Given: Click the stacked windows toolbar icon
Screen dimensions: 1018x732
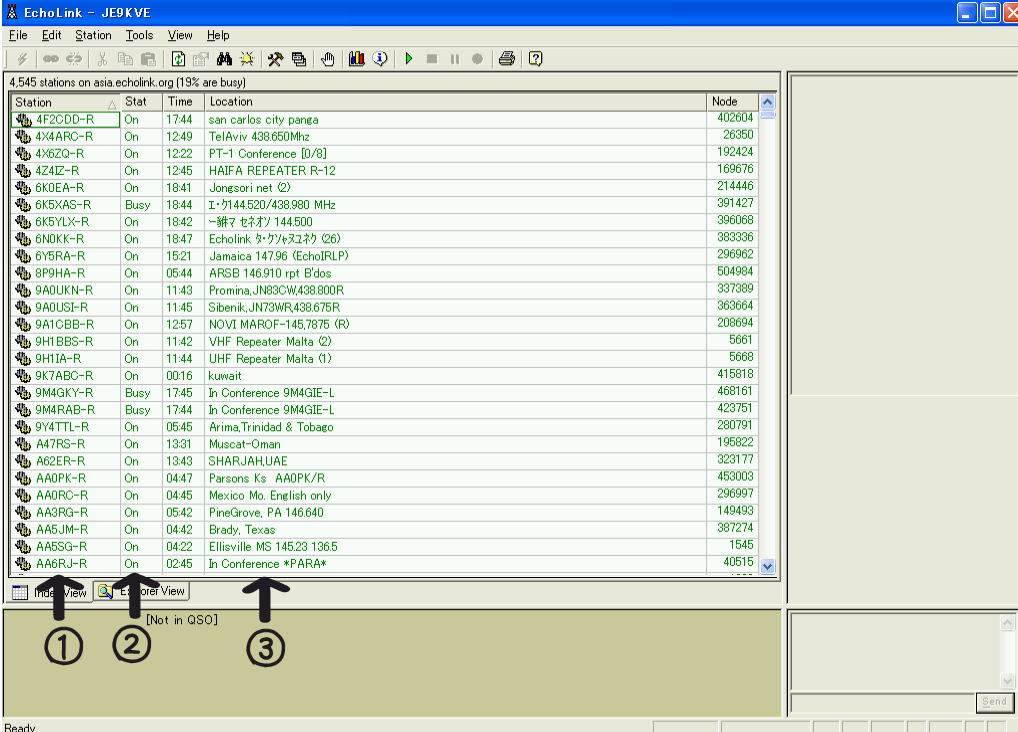Looking at the screenshot, I should (x=299, y=59).
